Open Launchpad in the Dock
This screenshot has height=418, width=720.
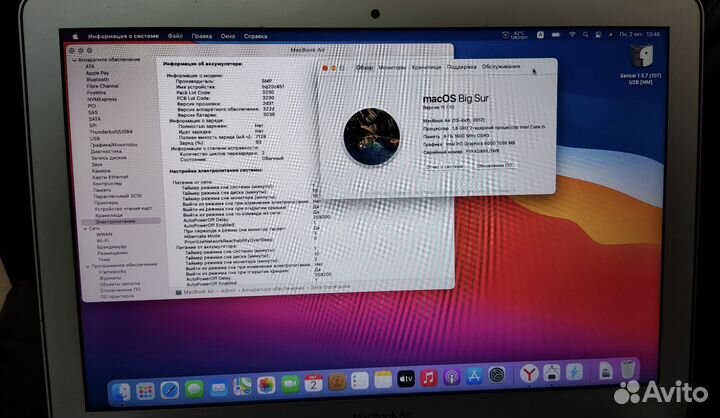click(146, 392)
